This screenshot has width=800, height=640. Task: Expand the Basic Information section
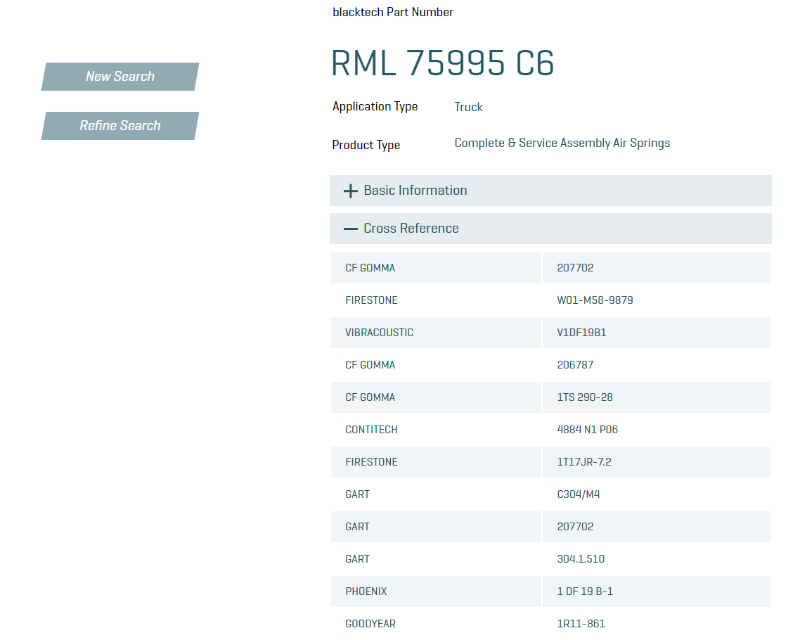(x=551, y=190)
